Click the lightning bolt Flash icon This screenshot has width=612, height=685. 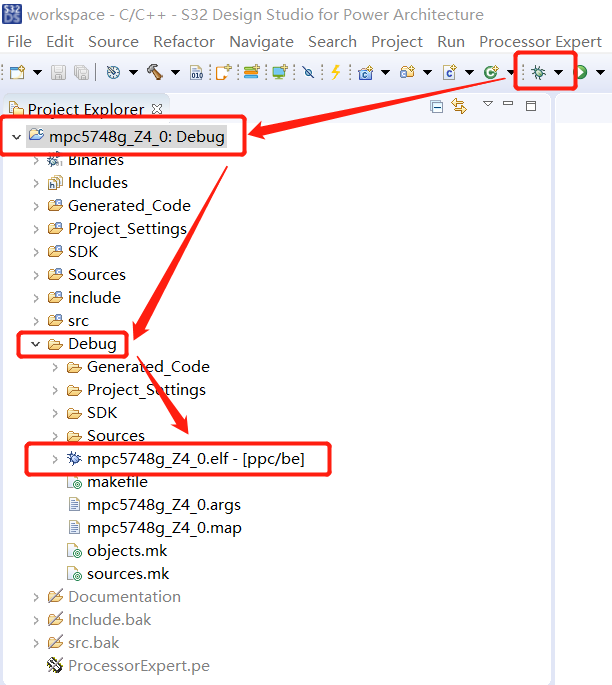[335, 72]
